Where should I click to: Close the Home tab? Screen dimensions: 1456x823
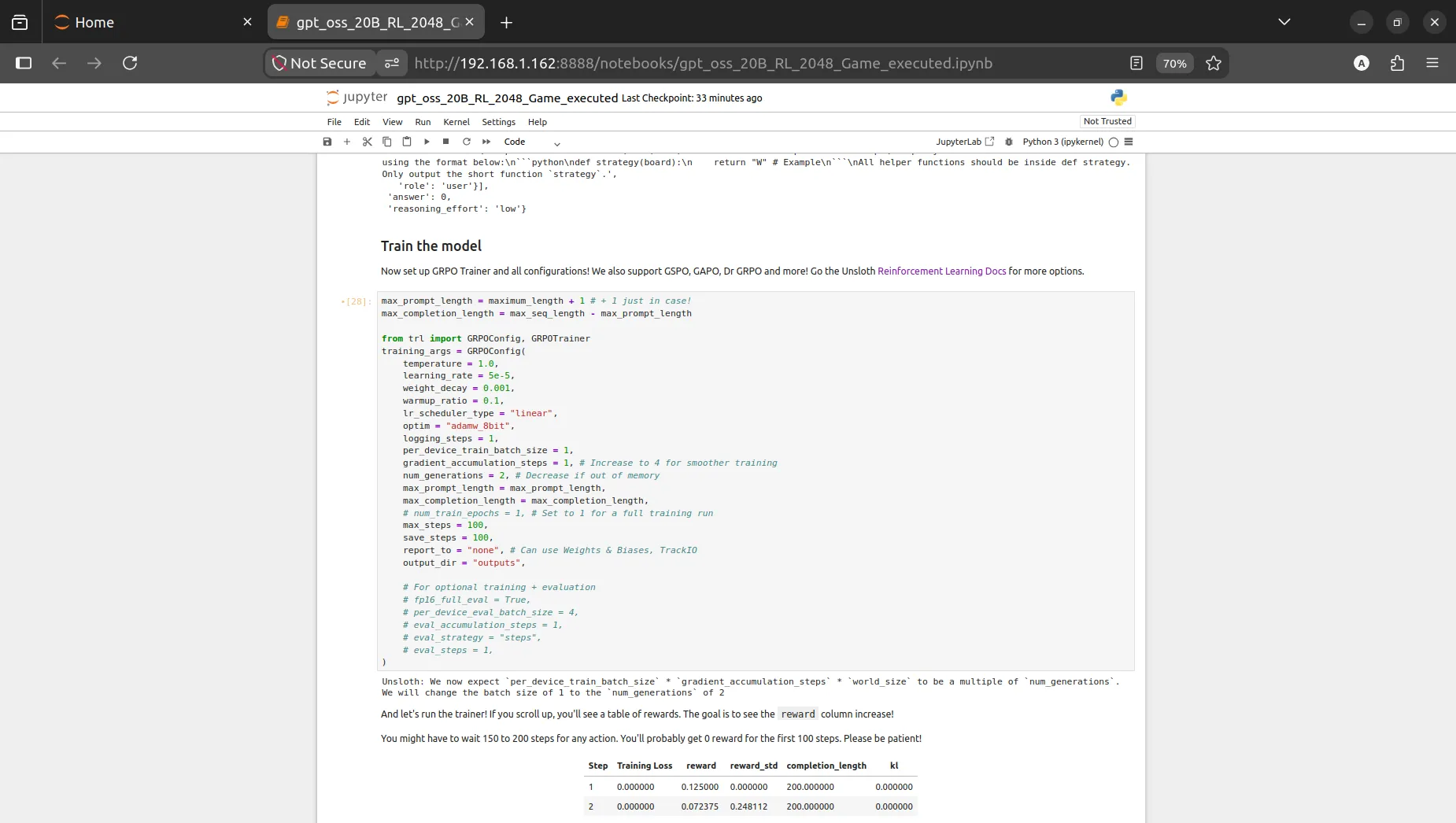click(x=248, y=22)
